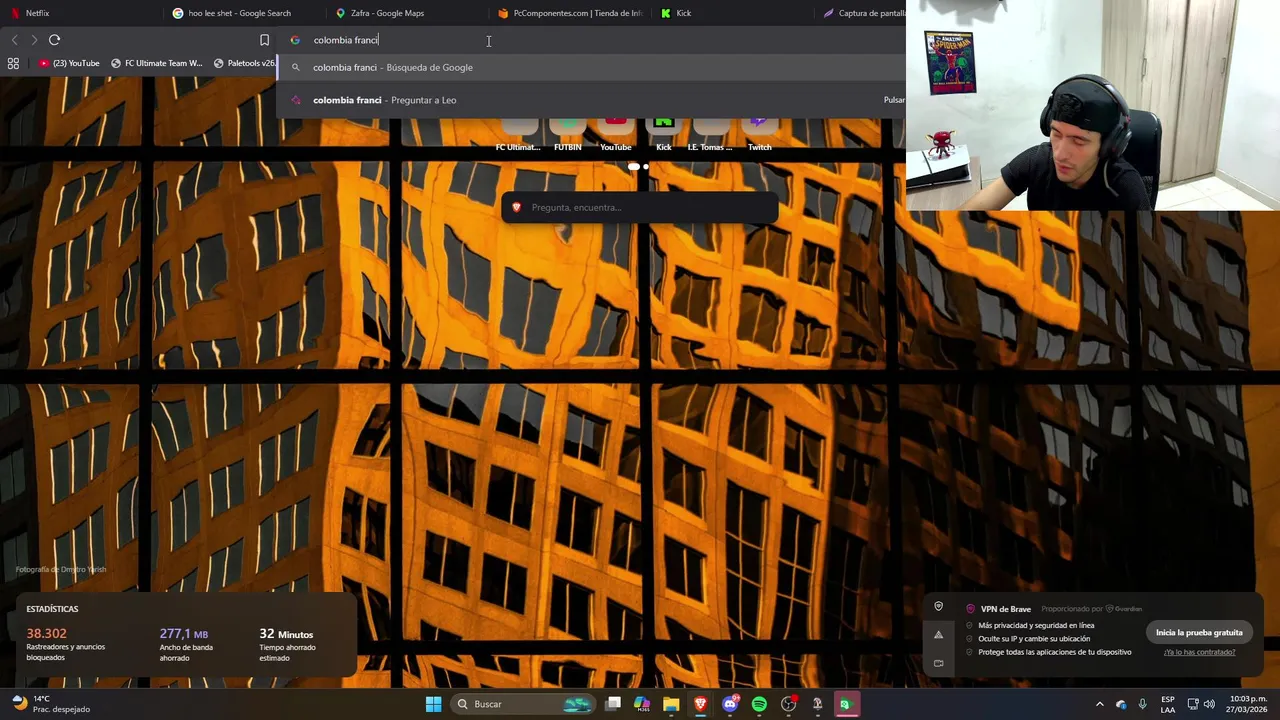The image size is (1280, 720).
Task: Choose 'colombia franci - Preguntar a Leo' suggestion
Action: [592, 100]
